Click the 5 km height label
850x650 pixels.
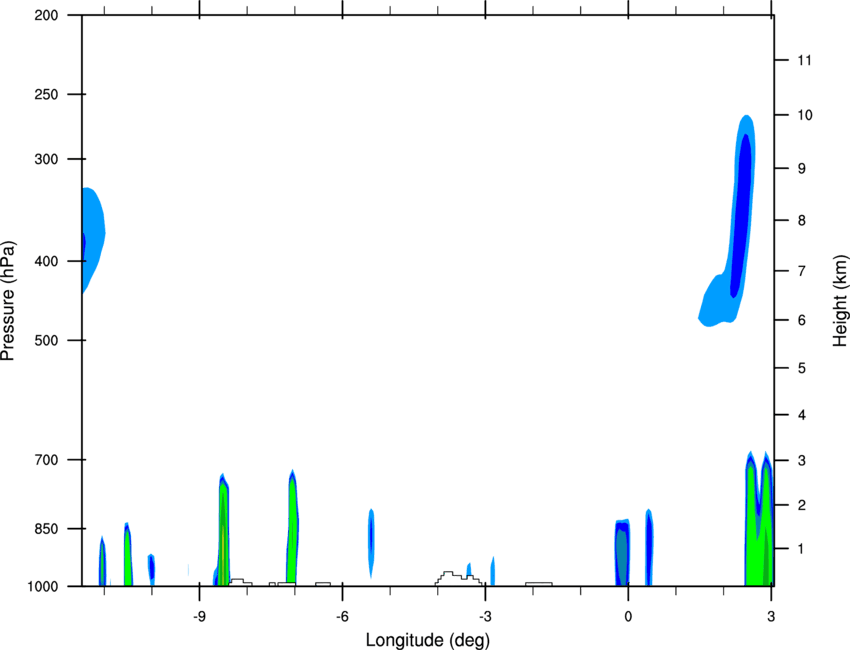pos(802,369)
